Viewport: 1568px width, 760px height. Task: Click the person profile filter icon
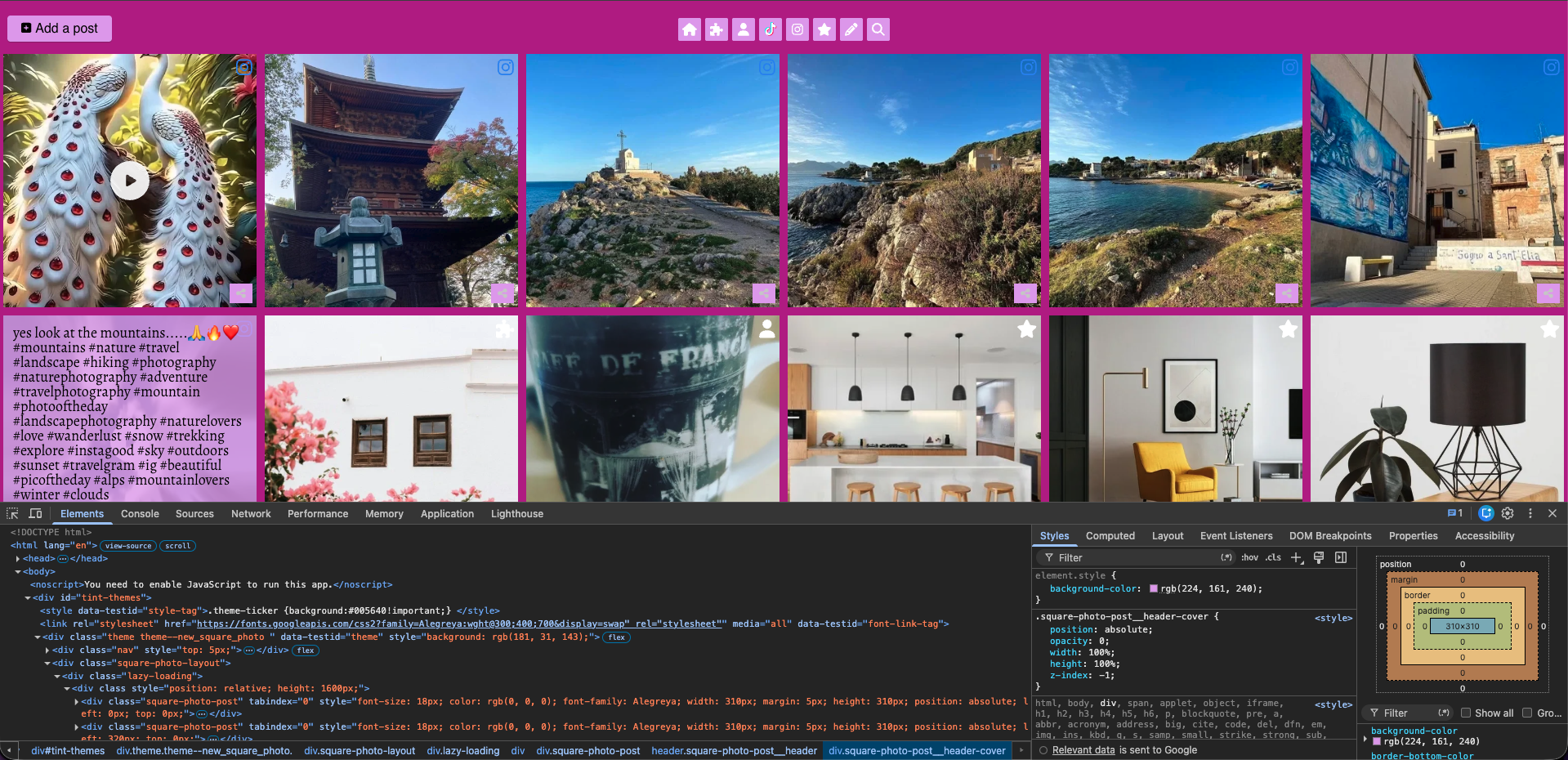click(x=744, y=29)
